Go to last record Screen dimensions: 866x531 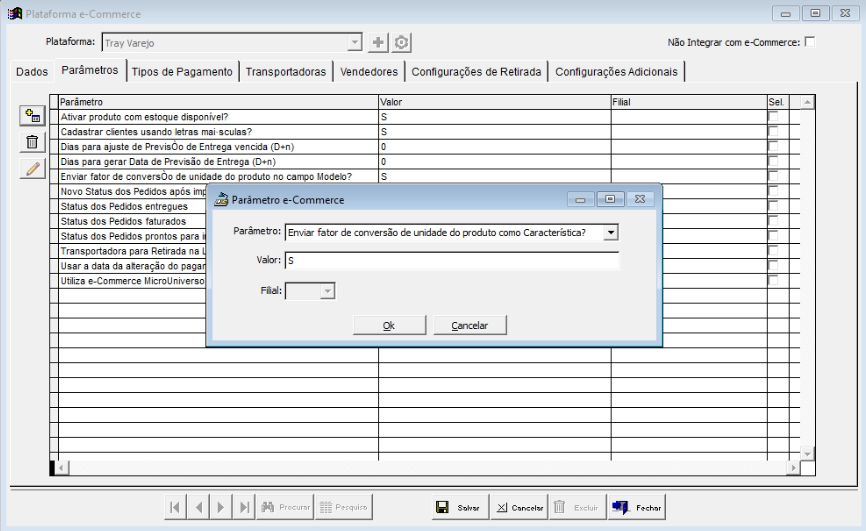244,507
